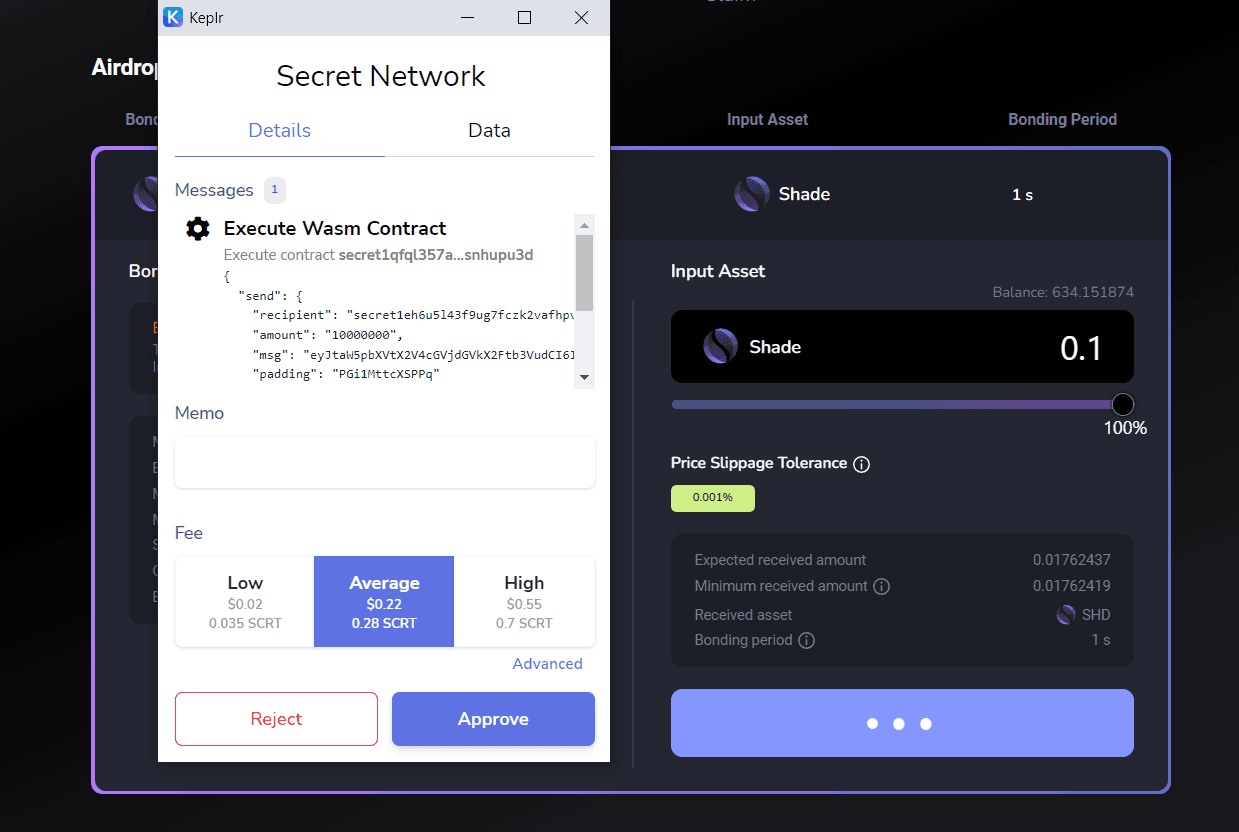Open the Price Slippage Tolerance info icon
Image resolution: width=1239 pixels, height=832 pixels.
tap(862, 464)
